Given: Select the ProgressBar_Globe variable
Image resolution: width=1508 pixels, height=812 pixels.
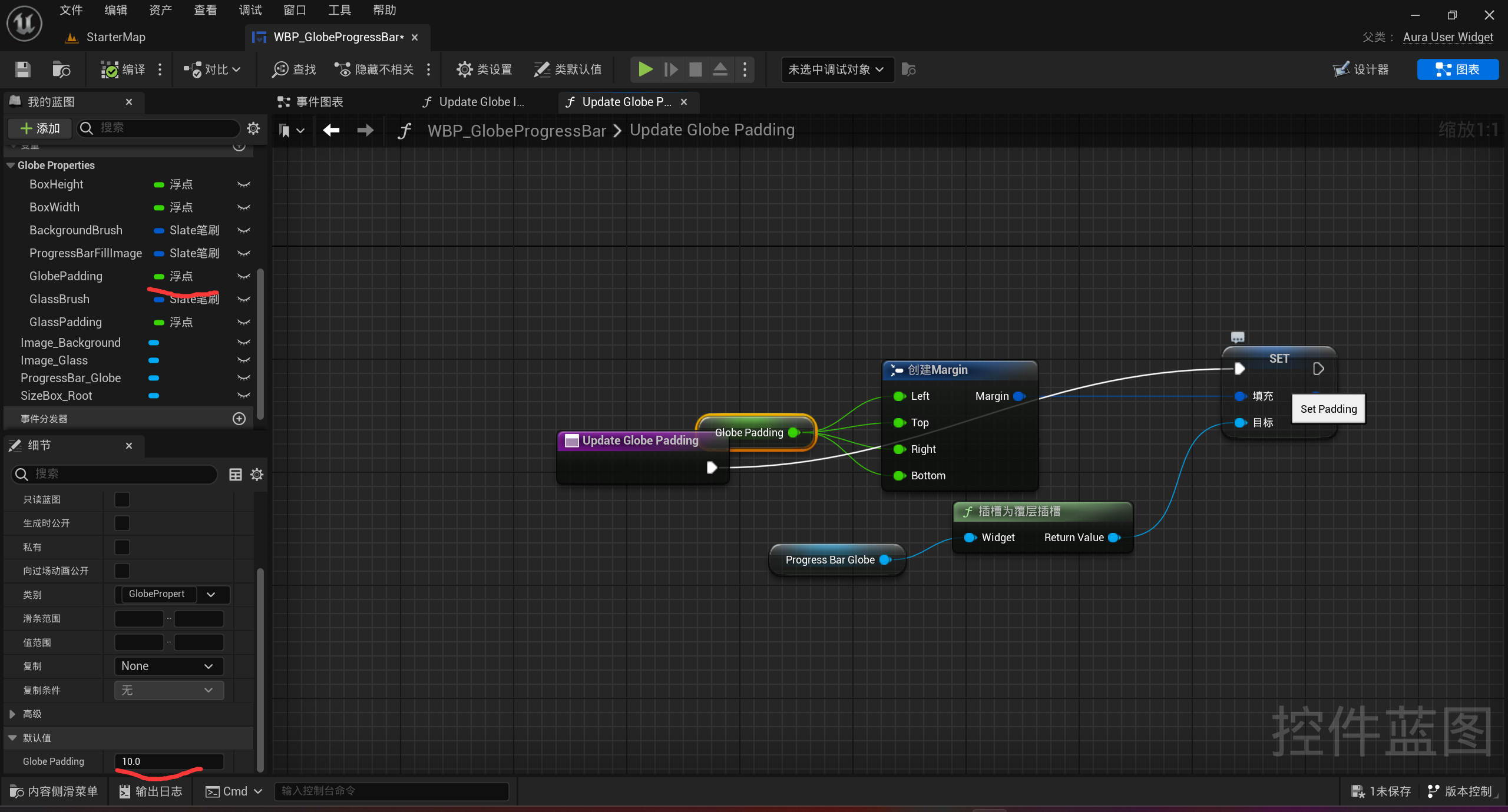Looking at the screenshot, I should point(71,378).
